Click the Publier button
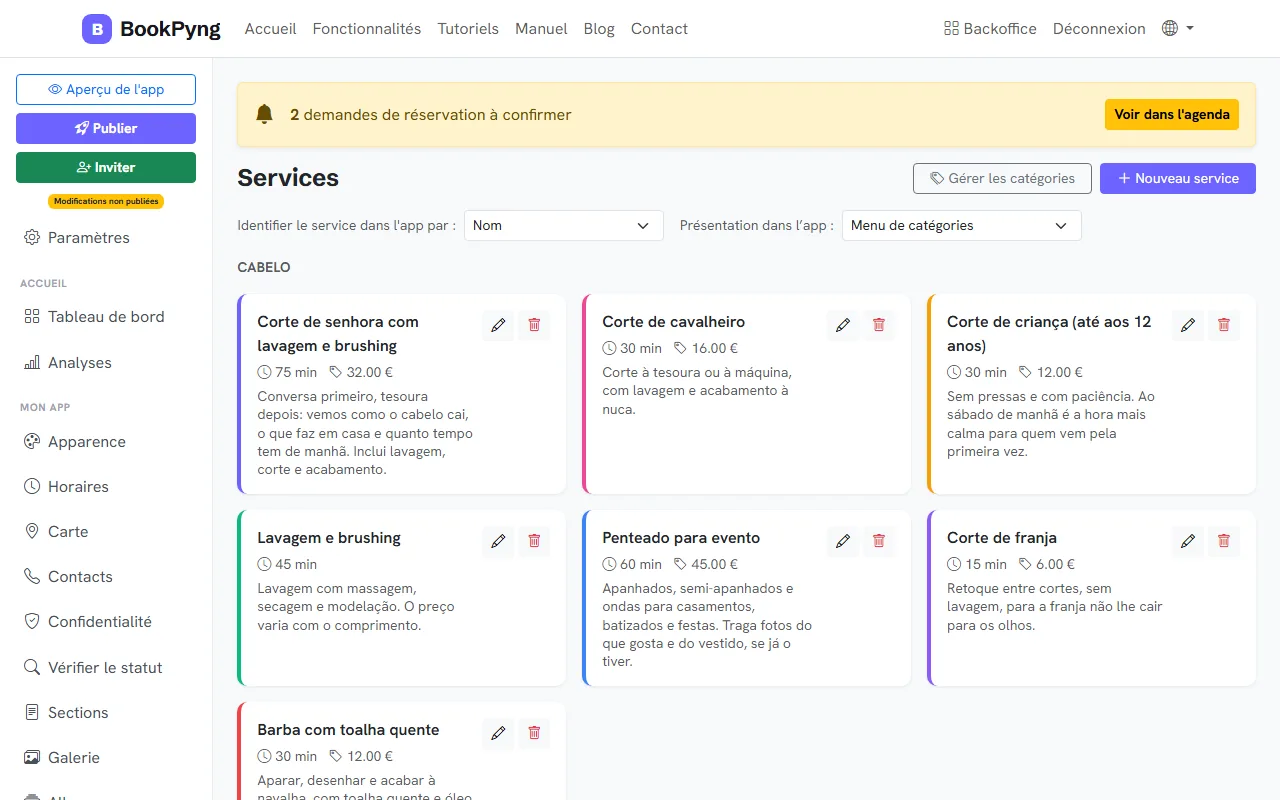Viewport: 1280px width, 800px height. point(106,128)
